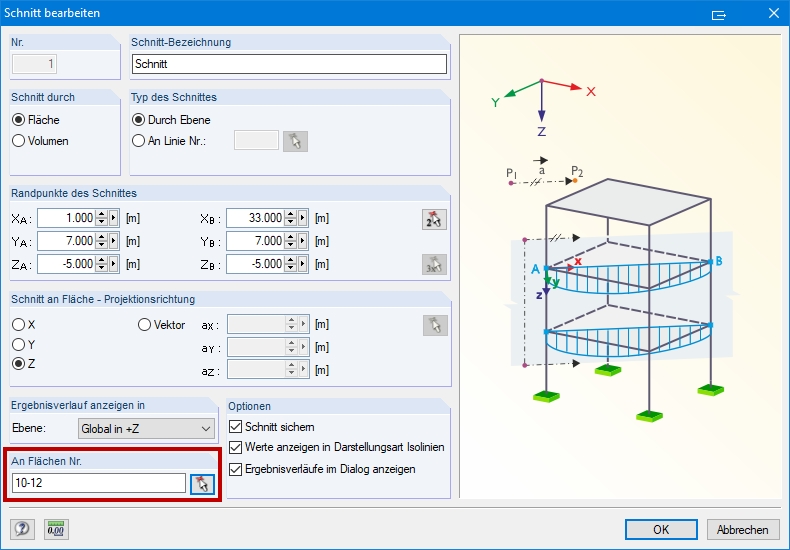Click the two-point pick icon for section endpoints
This screenshot has width=790, height=550.
434,219
